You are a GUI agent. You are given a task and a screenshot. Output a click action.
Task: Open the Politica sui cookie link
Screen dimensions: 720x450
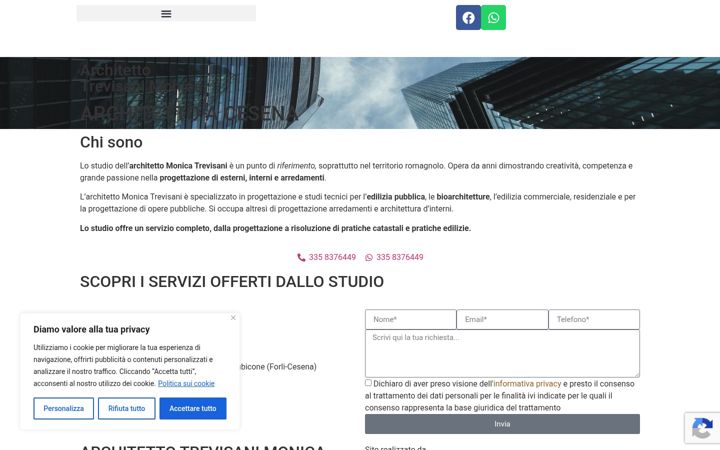coord(186,383)
